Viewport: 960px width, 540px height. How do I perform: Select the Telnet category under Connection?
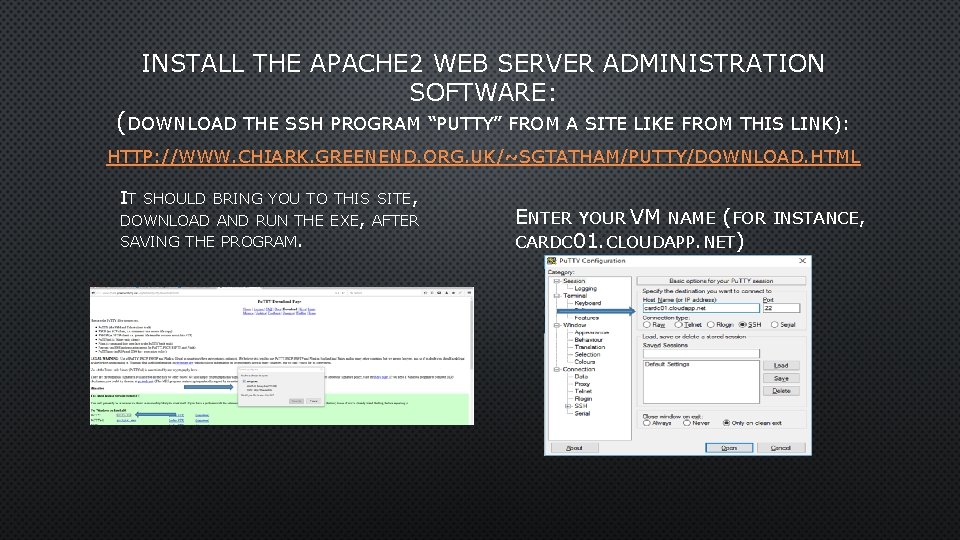583,391
